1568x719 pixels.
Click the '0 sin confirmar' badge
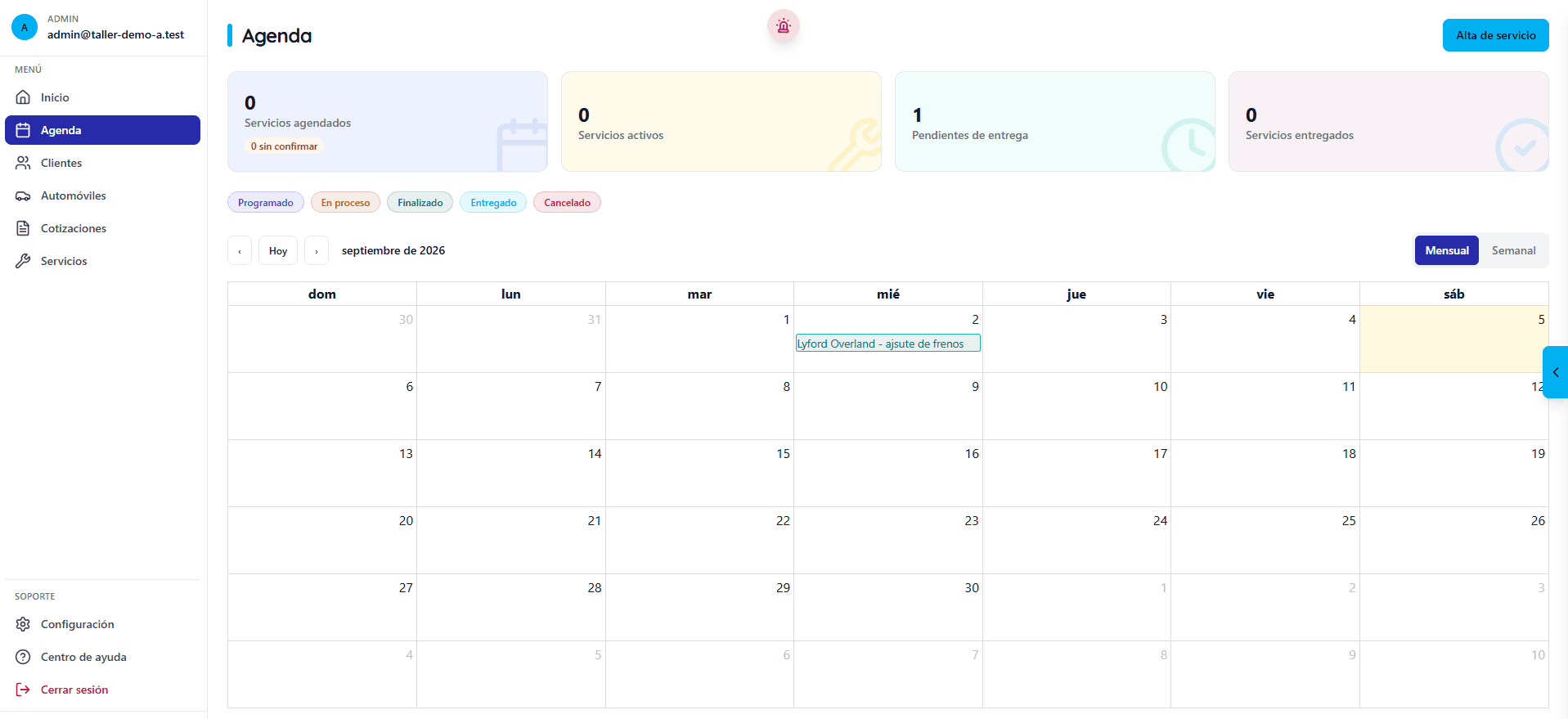click(284, 146)
